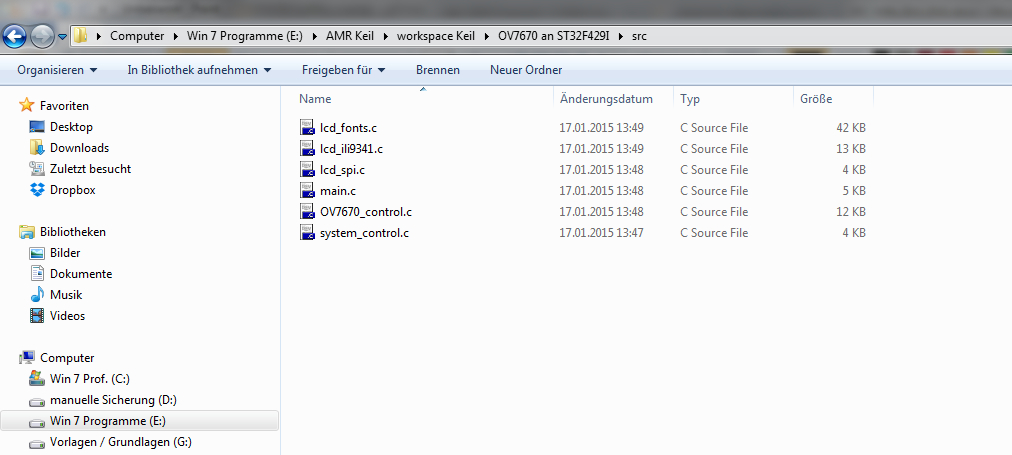Click the Musik note icon
Screen dimensions: 1012x455
tap(37, 294)
